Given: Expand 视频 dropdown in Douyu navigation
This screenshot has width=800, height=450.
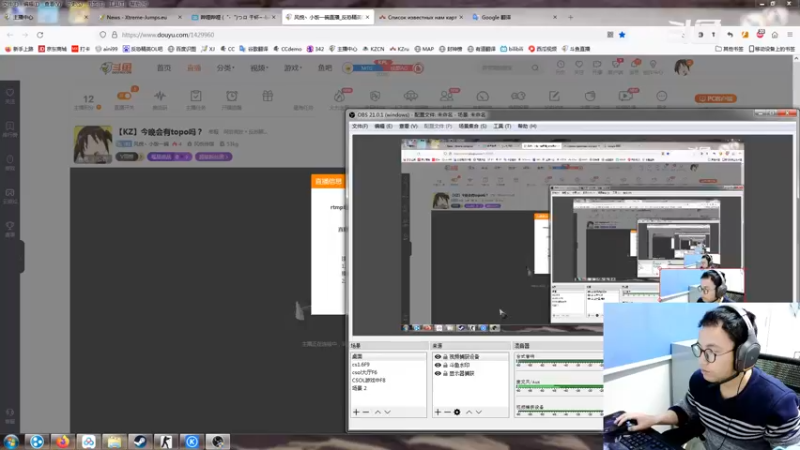Looking at the screenshot, I should (259, 68).
